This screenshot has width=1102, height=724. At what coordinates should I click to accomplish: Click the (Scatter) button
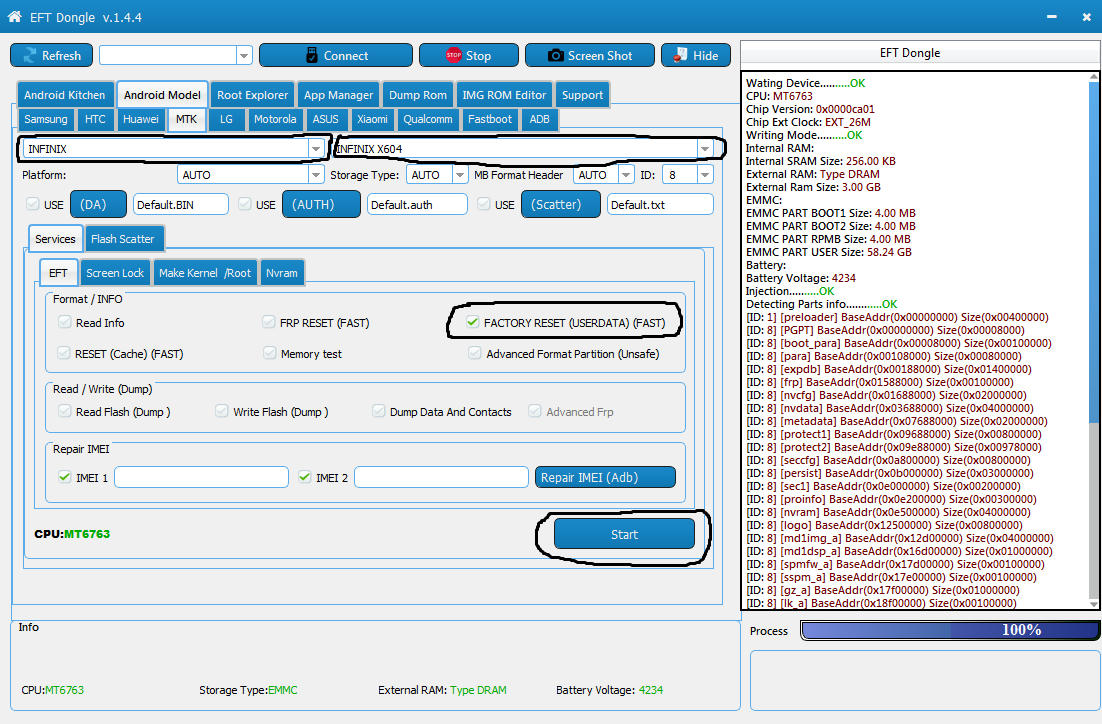tap(561, 205)
